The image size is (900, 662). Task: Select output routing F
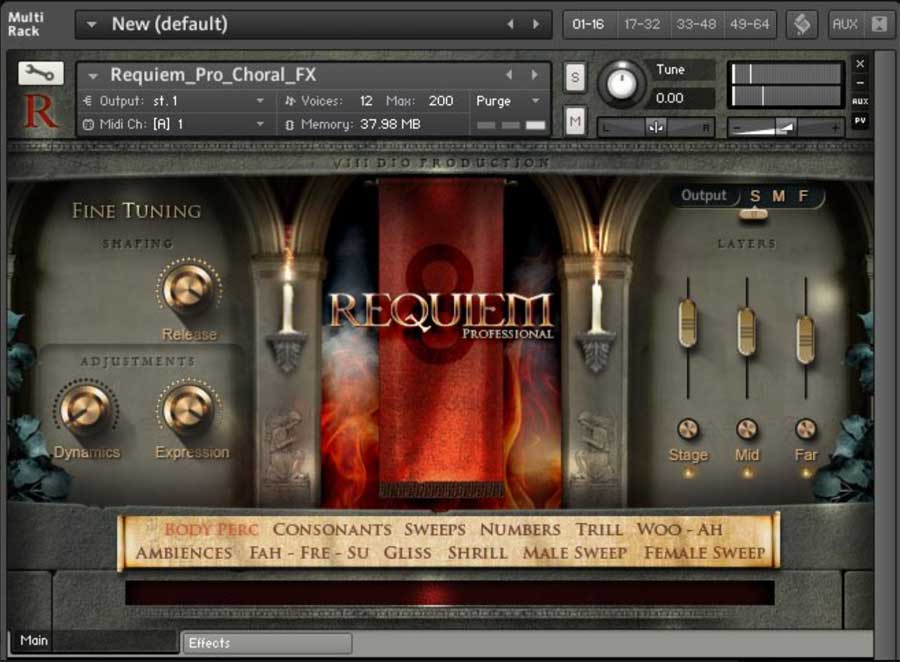click(x=803, y=196)
